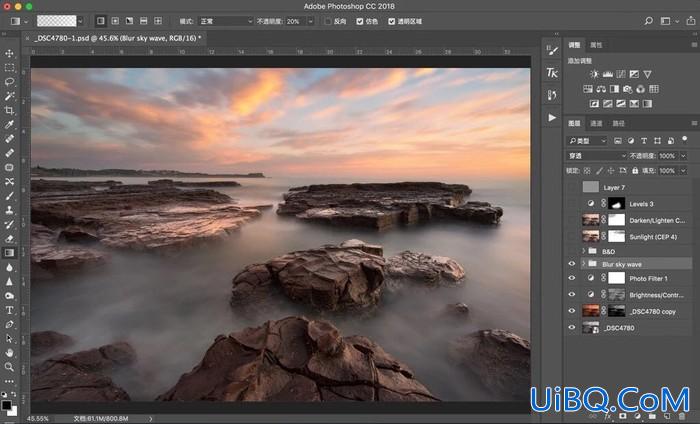Open the gradient opacity 20% slider arrow

point(311,21)
